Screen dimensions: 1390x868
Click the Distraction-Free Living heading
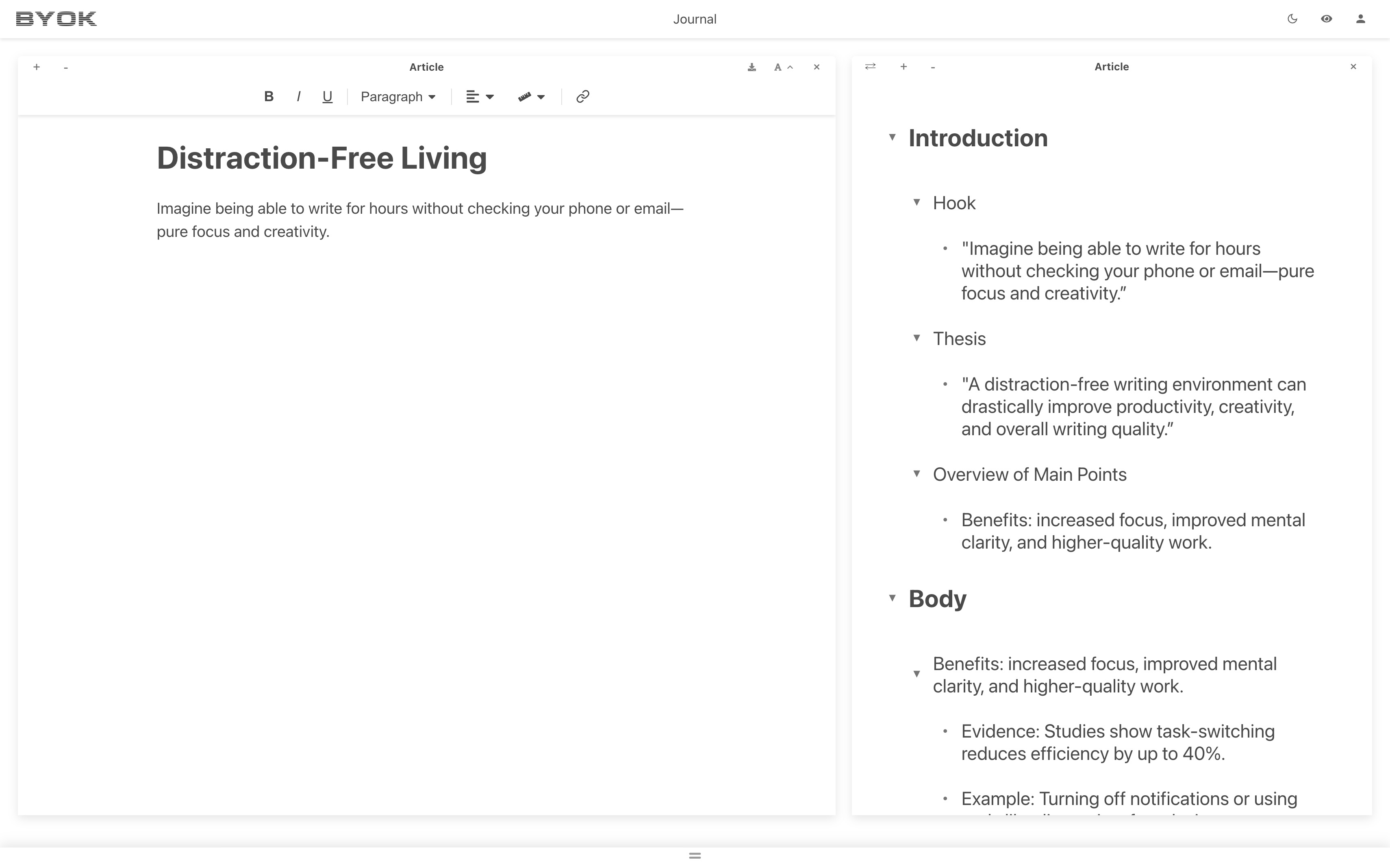321,158
